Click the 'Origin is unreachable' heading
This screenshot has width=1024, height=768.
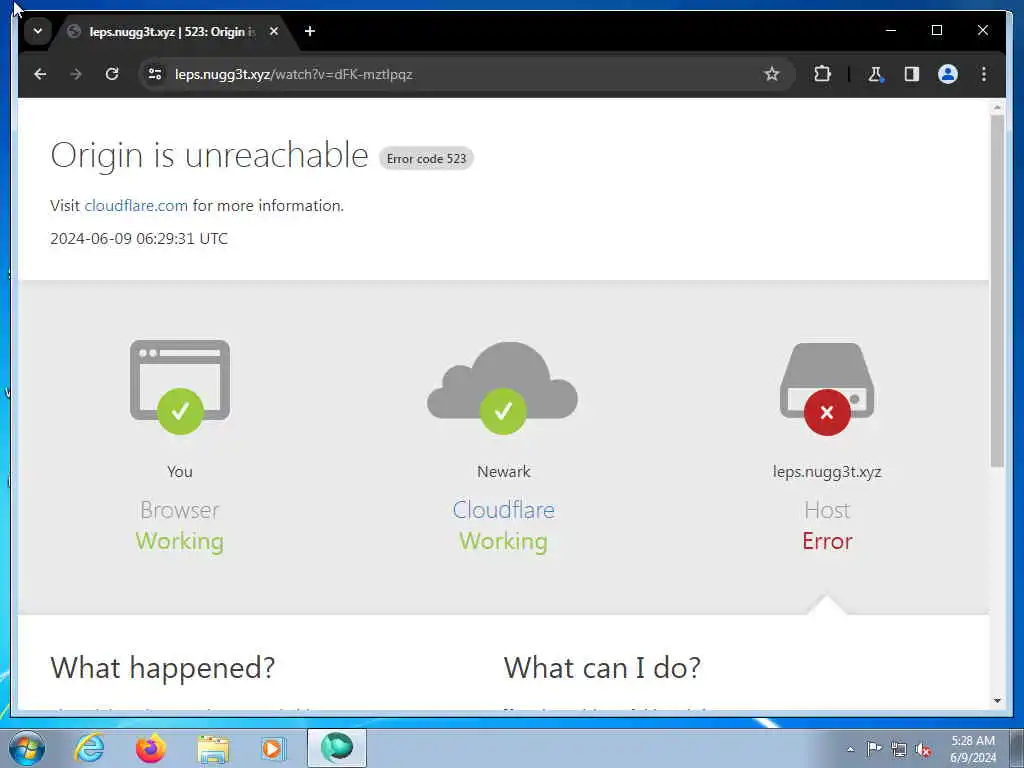209,155
